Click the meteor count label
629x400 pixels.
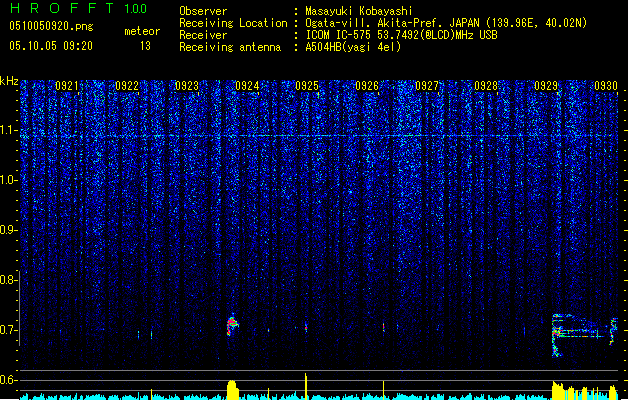click(x=142, y=31)
